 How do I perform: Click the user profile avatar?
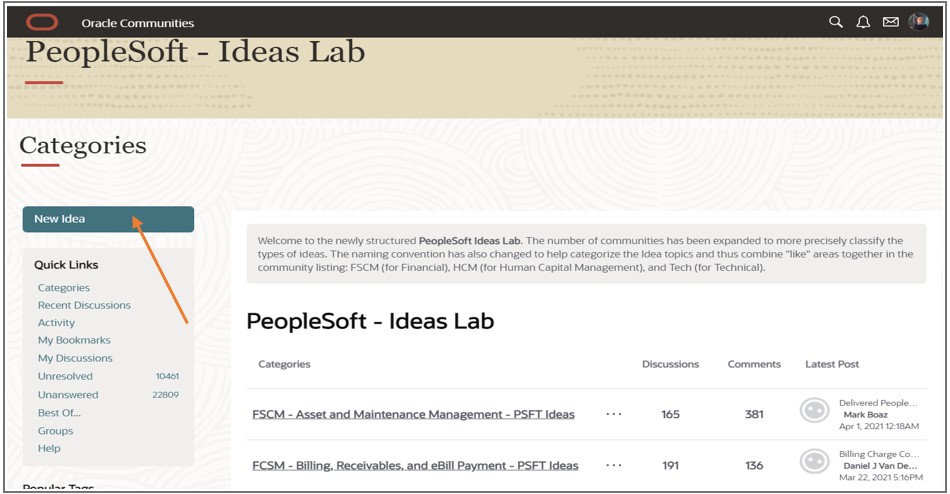click(919, 22)
